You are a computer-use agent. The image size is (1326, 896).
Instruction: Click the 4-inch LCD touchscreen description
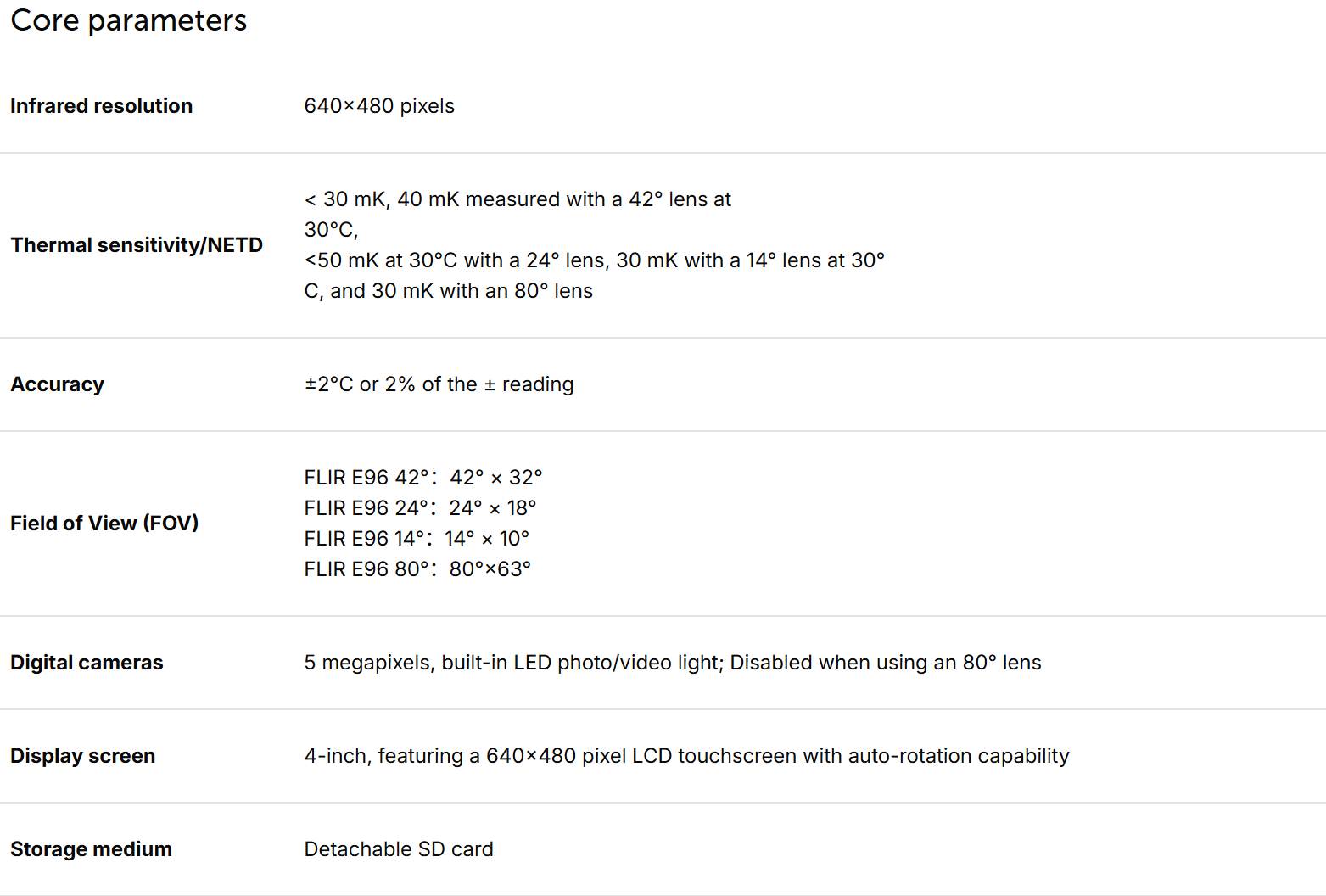(687, 756)
